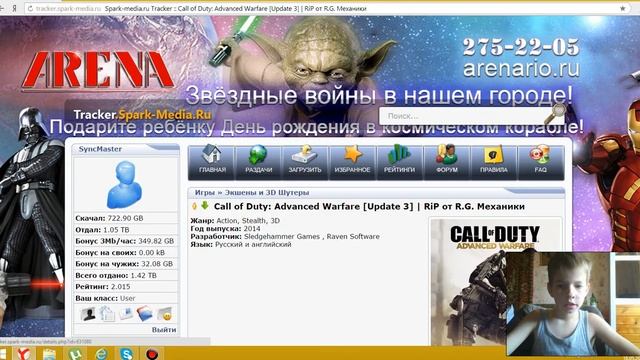Open uTorrent from taskbar
640x360 pixels.
pyautogui.click(x=75, y=353)
